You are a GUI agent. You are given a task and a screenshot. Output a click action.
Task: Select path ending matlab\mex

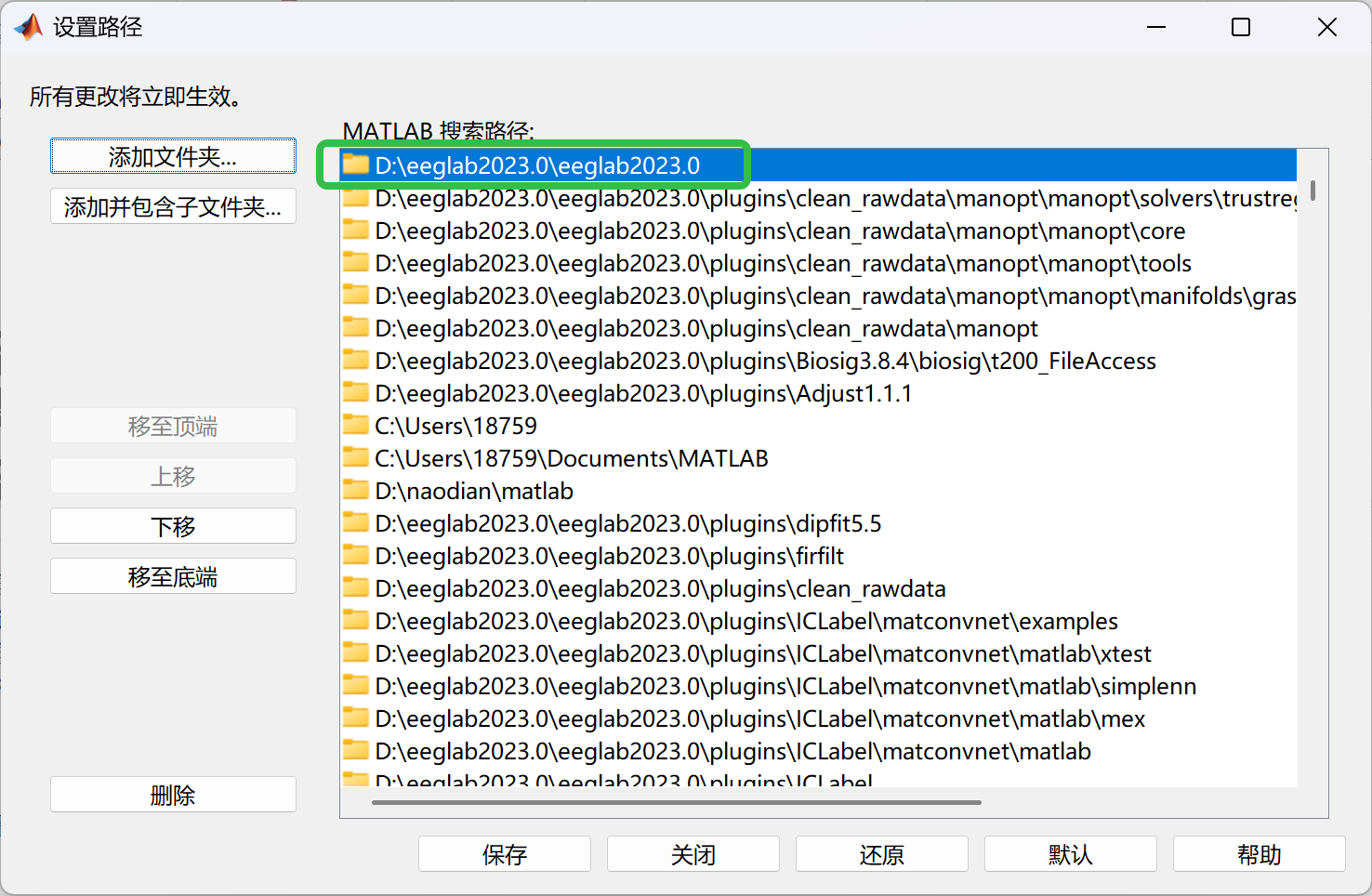coord(819,718)
